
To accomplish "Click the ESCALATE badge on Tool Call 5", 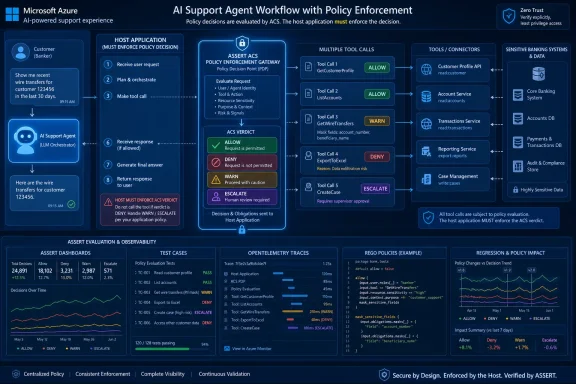I will (x=375, y=189).
